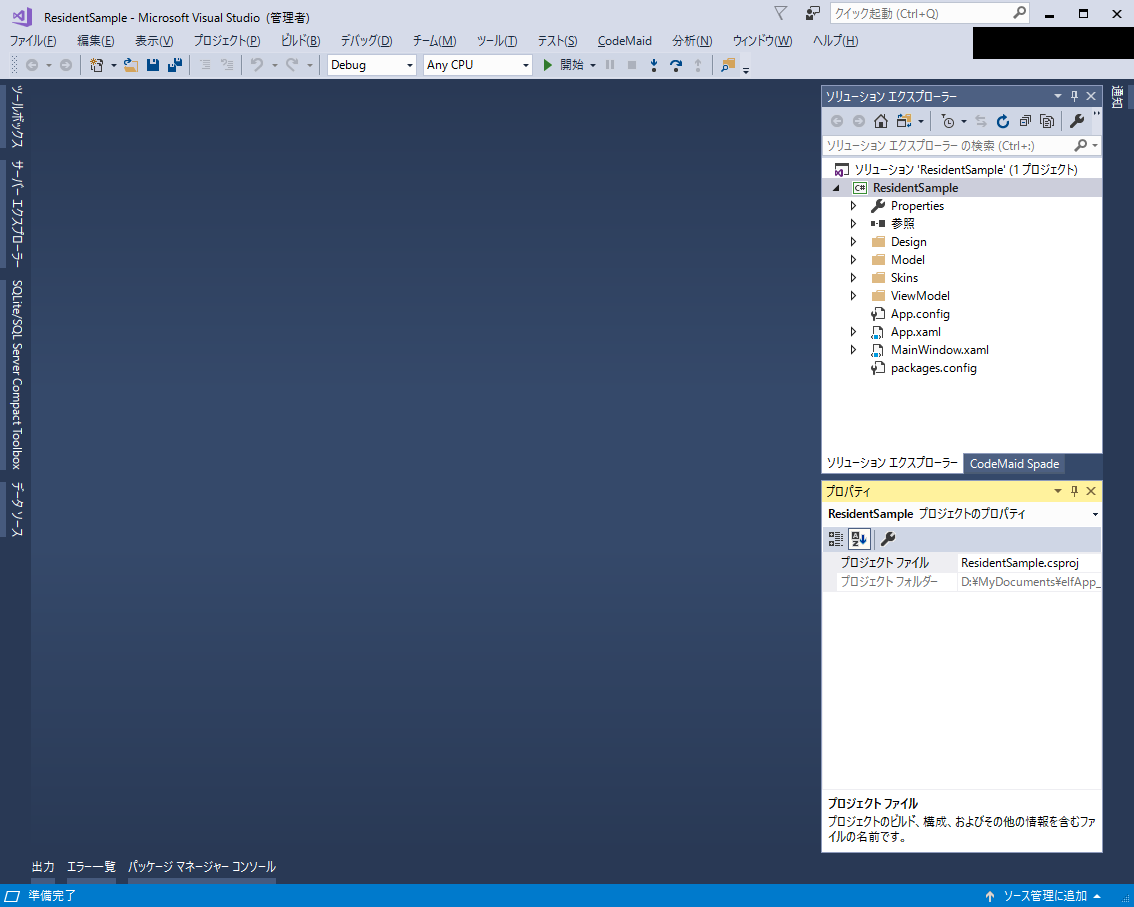Expand the Design folder

tap(853, 242)
